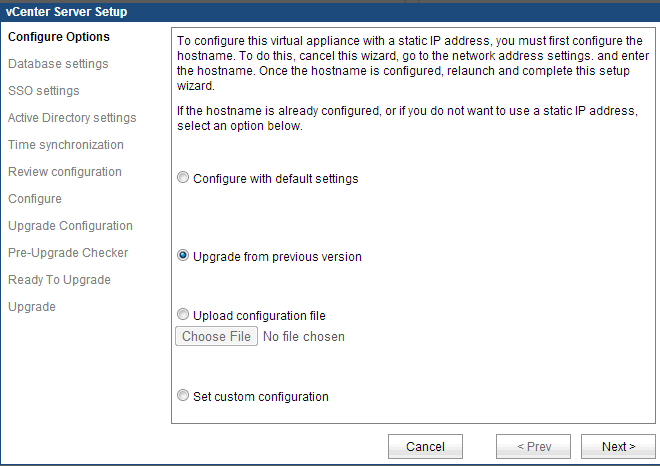
Task: Jump to Time synchronization step
Action: pos(66,145)
